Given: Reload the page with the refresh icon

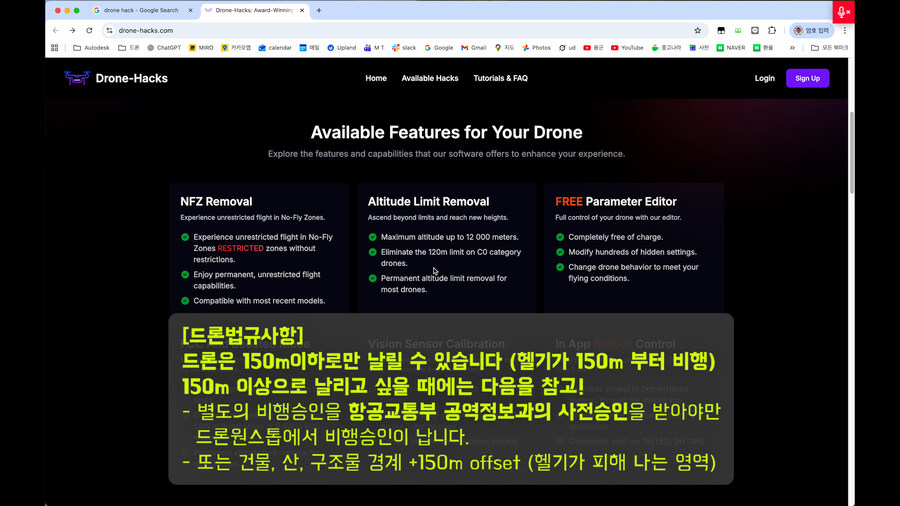Looking at the screenshot, I should [89, 30].
